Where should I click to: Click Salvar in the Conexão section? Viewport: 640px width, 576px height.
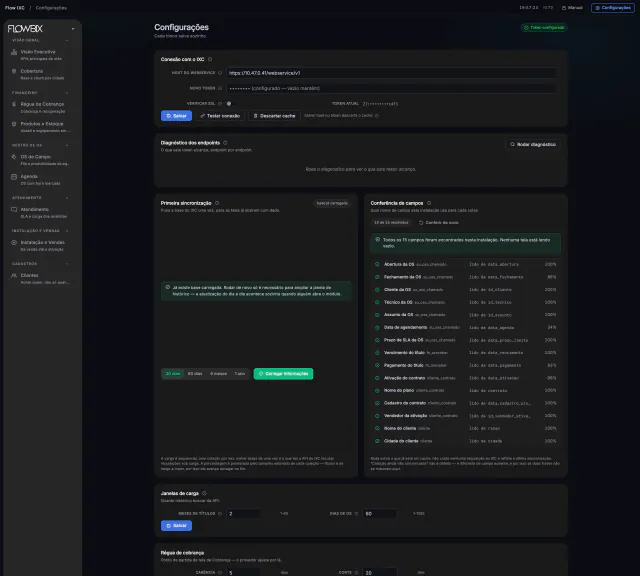(176, 116)
